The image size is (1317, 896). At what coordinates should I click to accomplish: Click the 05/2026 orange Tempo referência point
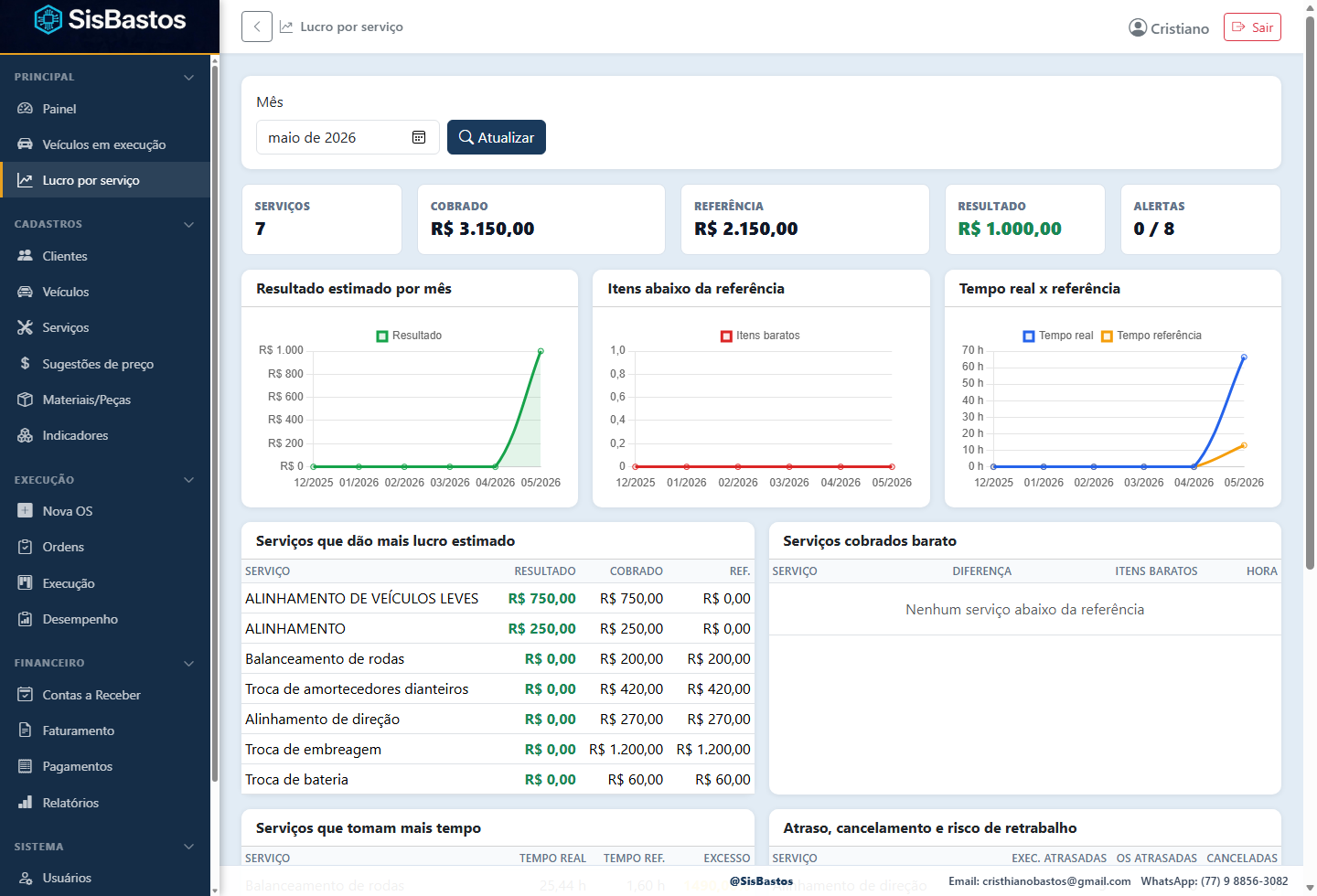coord(1244,445)
